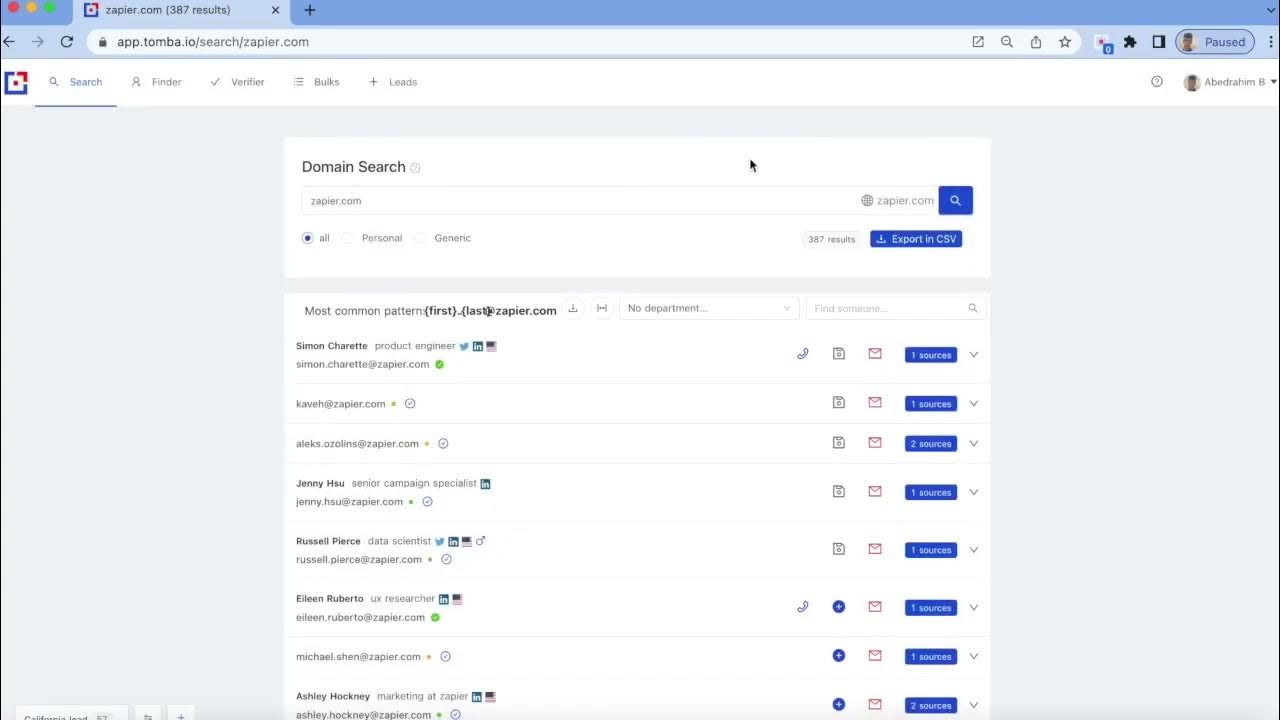Select the 'Generic' radio button
This screenshot has width=1280, height=720.
[420, 238]
